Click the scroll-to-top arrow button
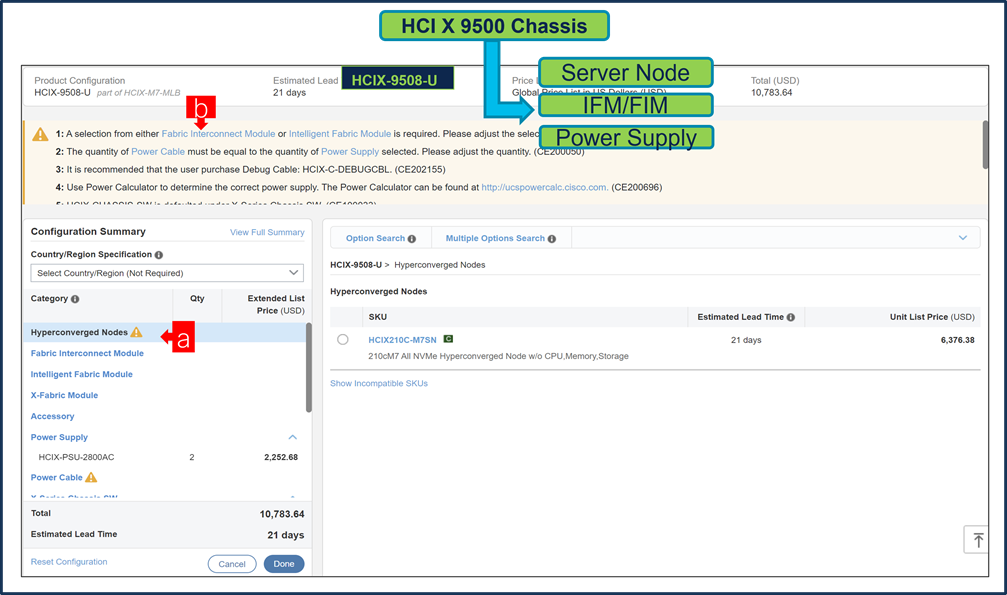Image resolution: width=1007 pixels, height=595 pixels. [x=977, y=540]
